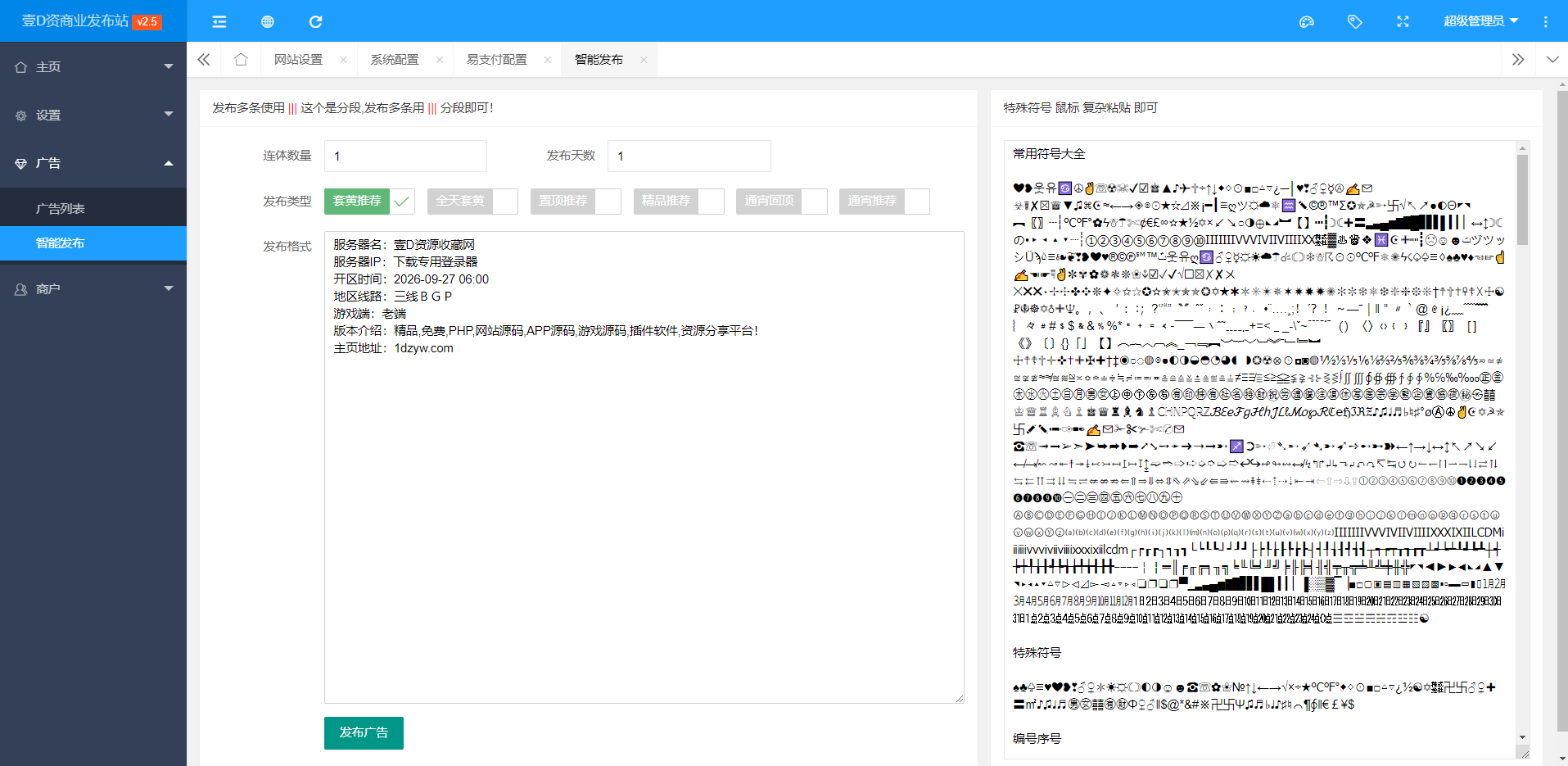Viewport: 1568px width, 766px height.
Task: Click the 广告 diamond icon in sidebar
Action: [x=21, y=164]
